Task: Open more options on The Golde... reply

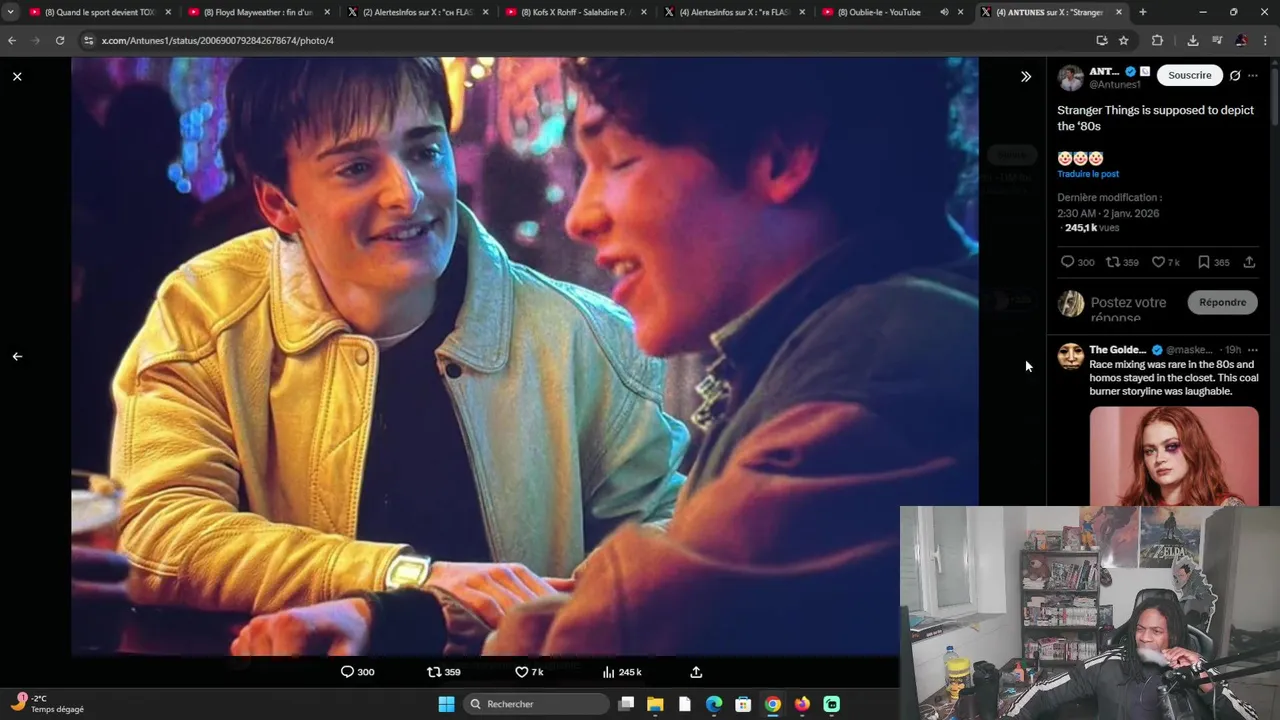Action: click(1253, 350)
